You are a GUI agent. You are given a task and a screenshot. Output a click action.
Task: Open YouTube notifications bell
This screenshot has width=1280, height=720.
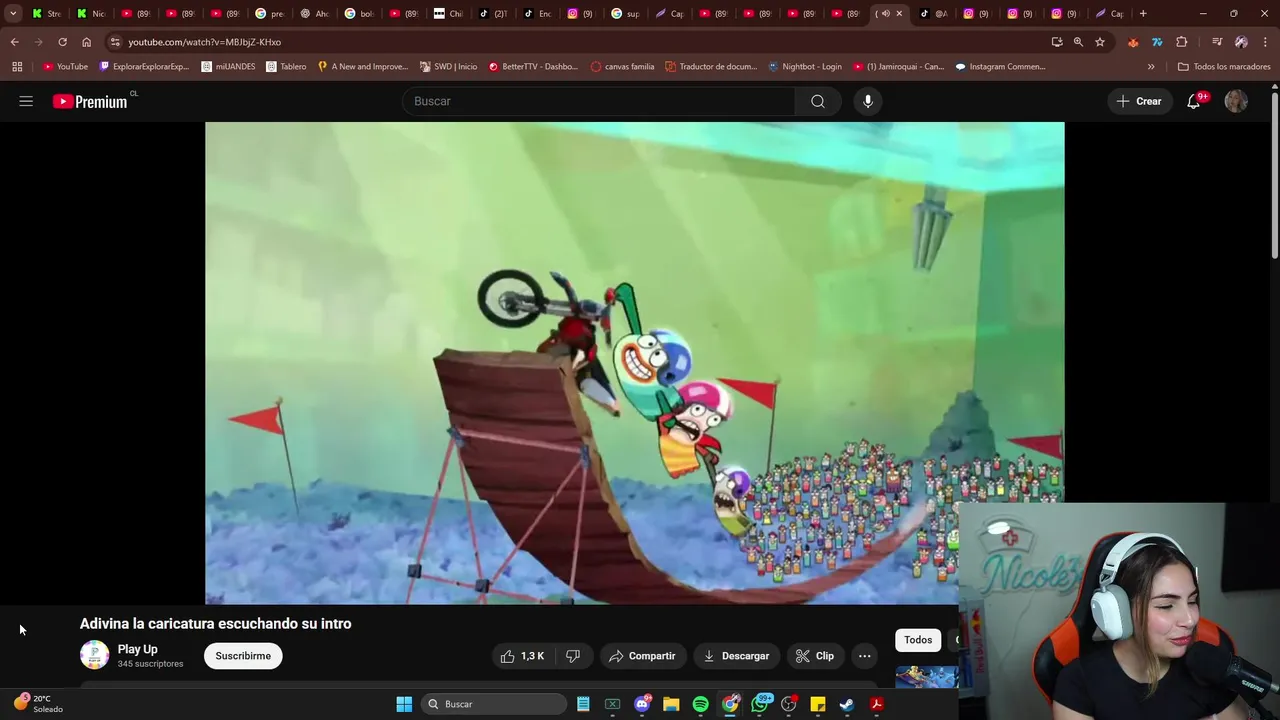click(x=1194, y=101)
